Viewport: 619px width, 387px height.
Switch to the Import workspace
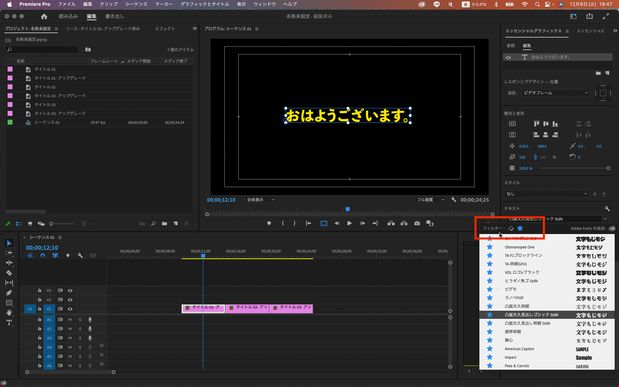pos(68,16)
